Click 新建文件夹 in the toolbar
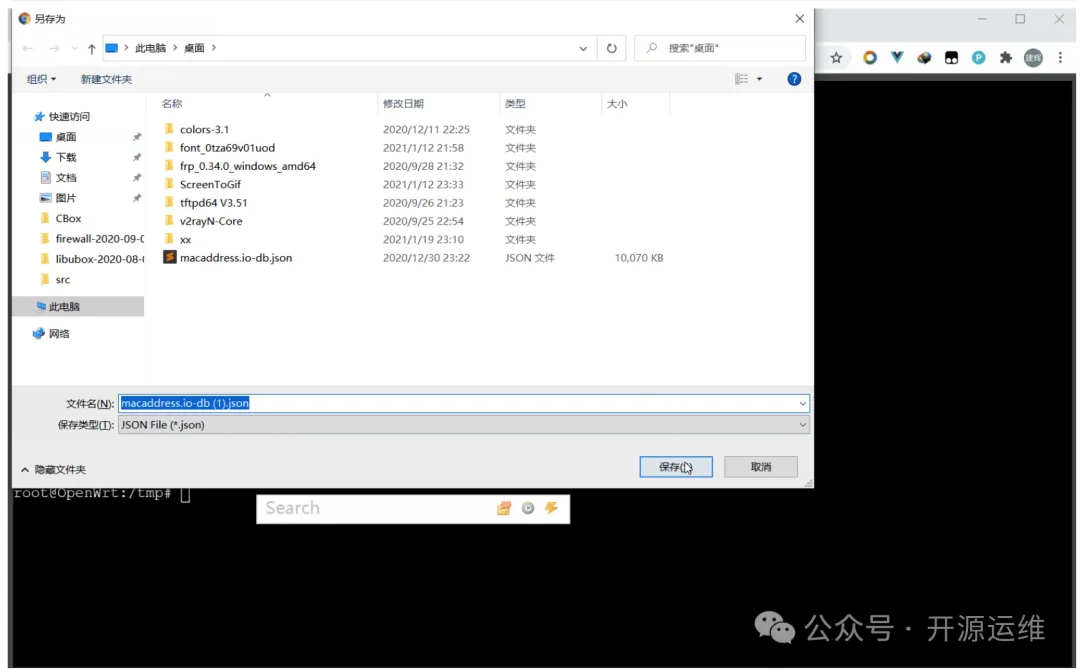The height and width of the screenshot is (672, 1080). tap(106, 79)
